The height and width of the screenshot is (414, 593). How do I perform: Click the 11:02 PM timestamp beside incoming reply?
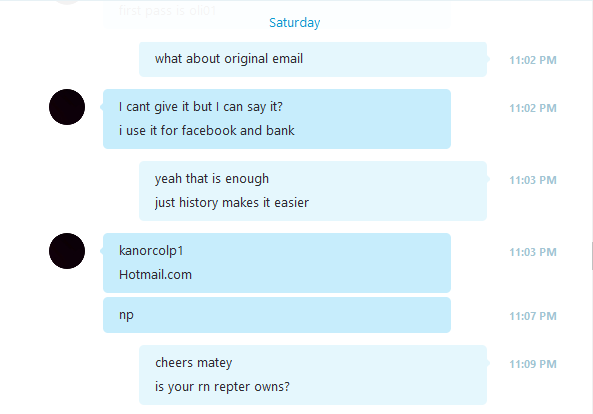pos(533,108)
